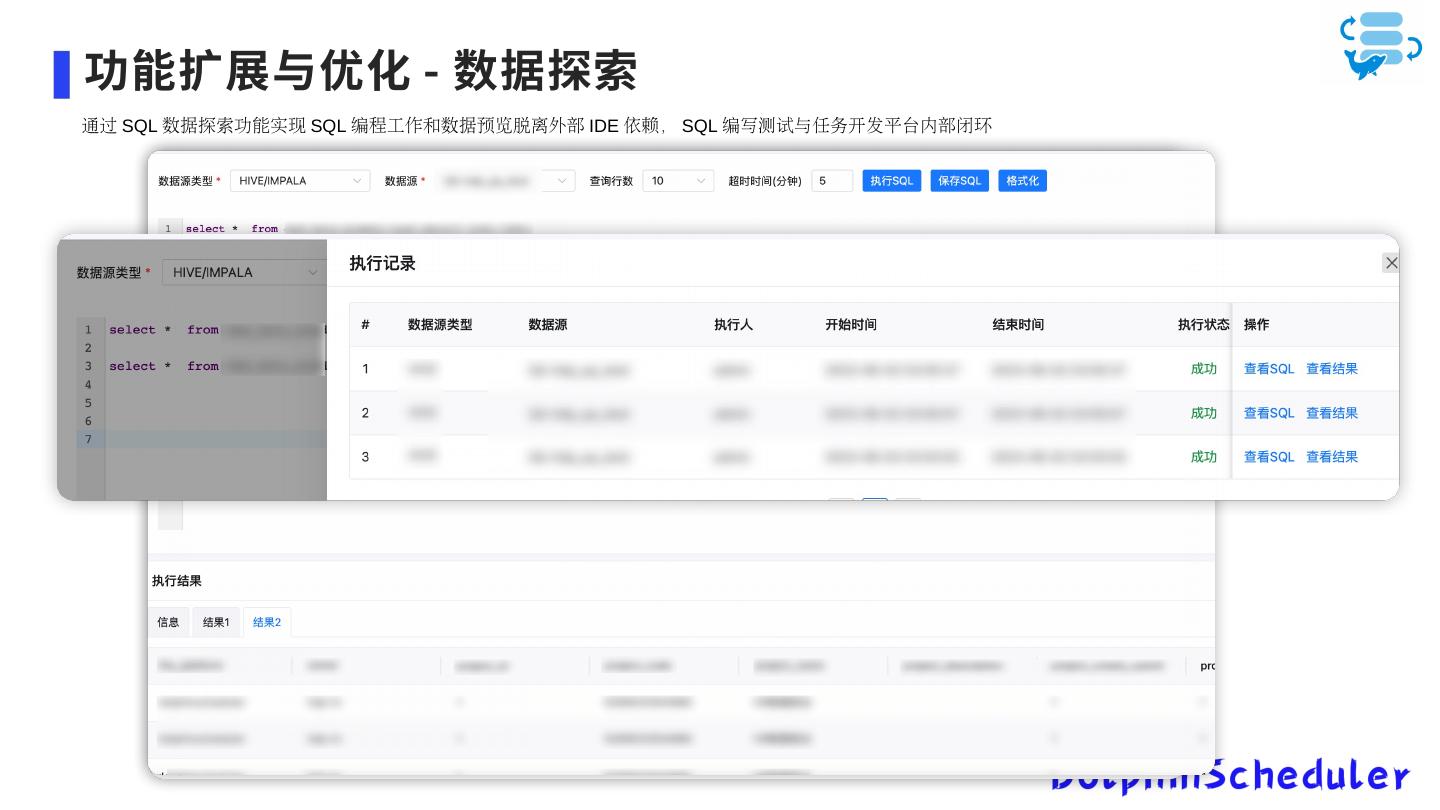This screenshot has width=1440, height=810.
Task: Switch to the 结果2 tab
Action: 267,622
